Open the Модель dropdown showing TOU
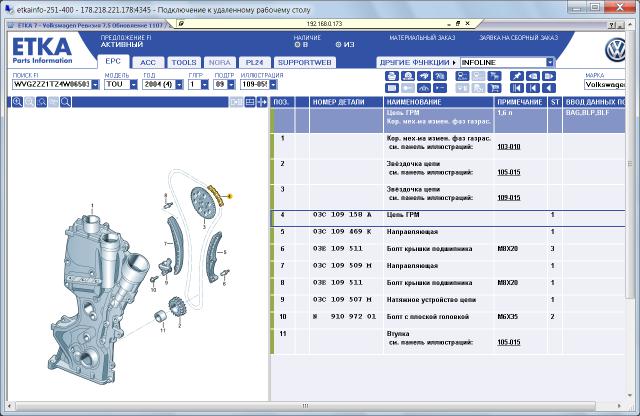The height and width of the screenshot is (416, 640). coord(133,85)
